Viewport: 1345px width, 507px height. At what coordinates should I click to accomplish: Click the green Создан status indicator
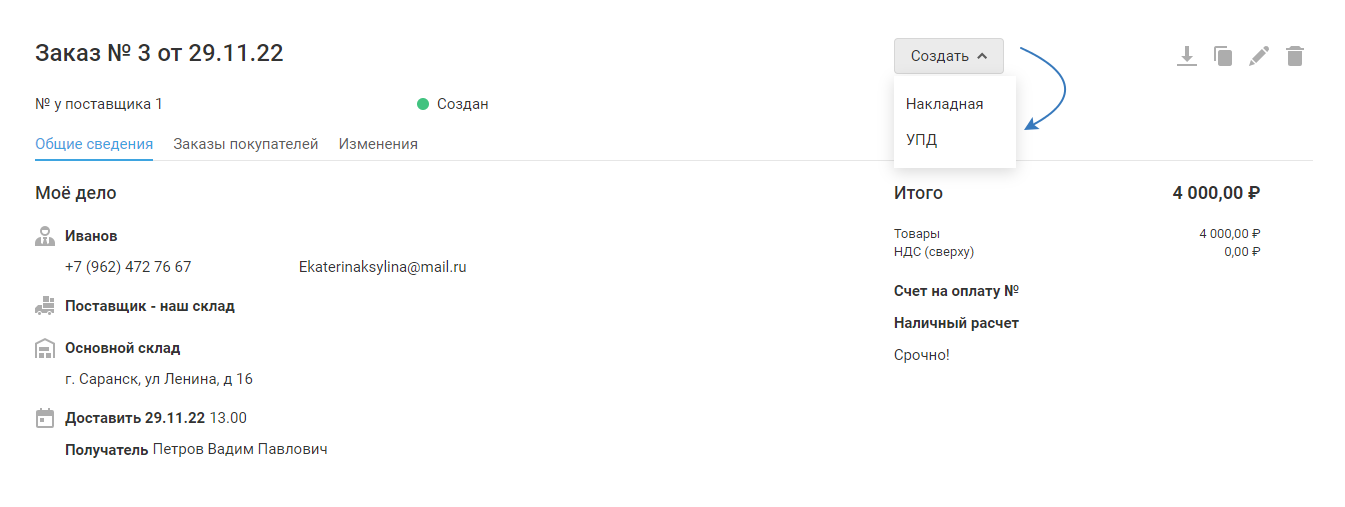coord(423,104)
